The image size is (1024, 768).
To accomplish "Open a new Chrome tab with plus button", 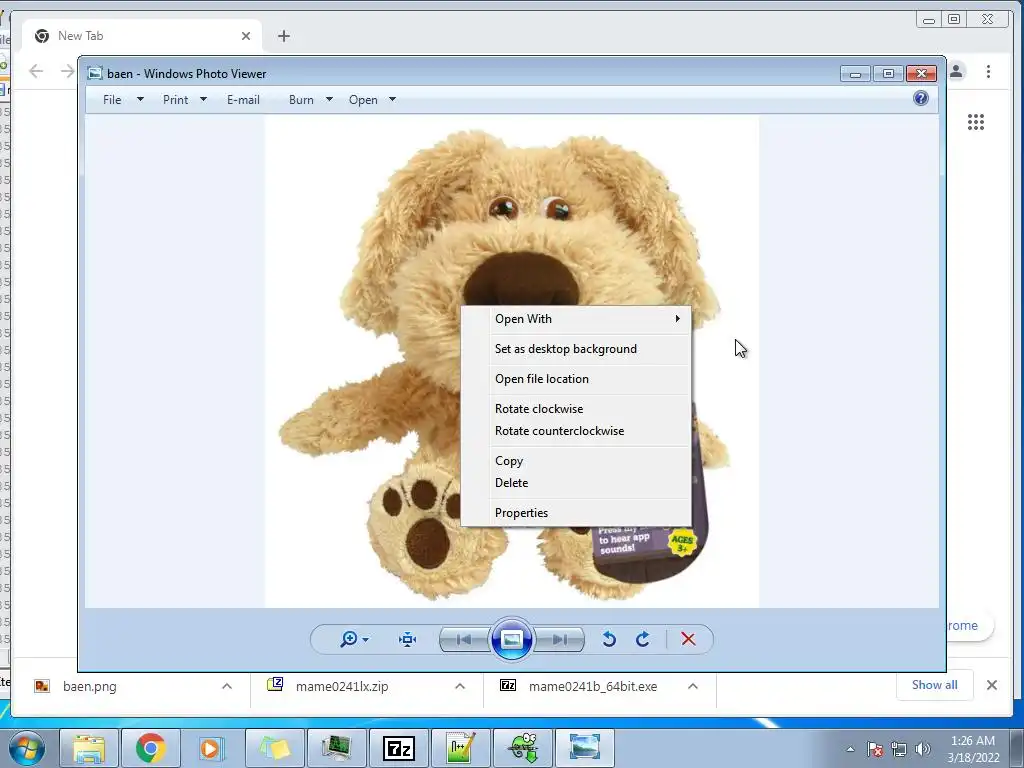I will tap(283, 36).
